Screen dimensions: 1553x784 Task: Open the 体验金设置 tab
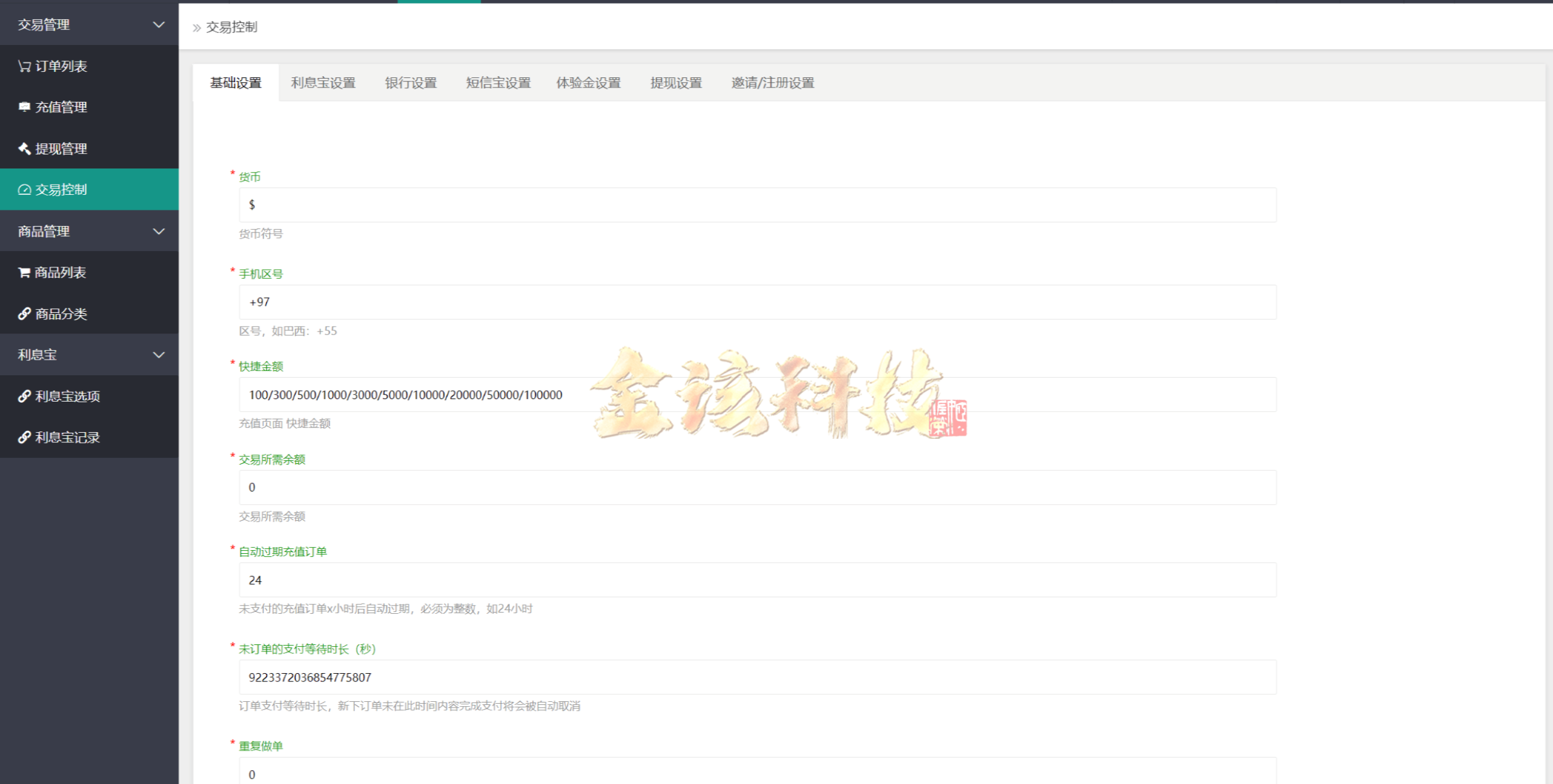588,83
